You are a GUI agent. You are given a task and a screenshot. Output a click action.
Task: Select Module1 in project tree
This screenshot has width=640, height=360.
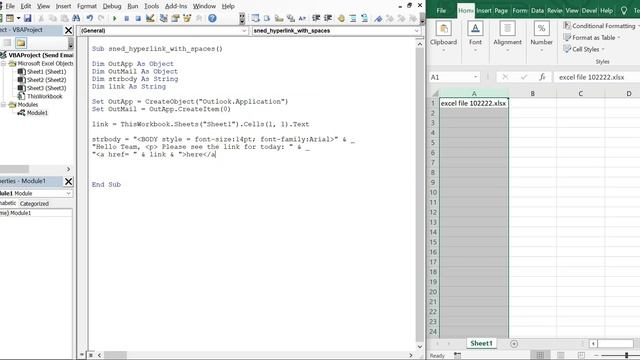[37, 113]
